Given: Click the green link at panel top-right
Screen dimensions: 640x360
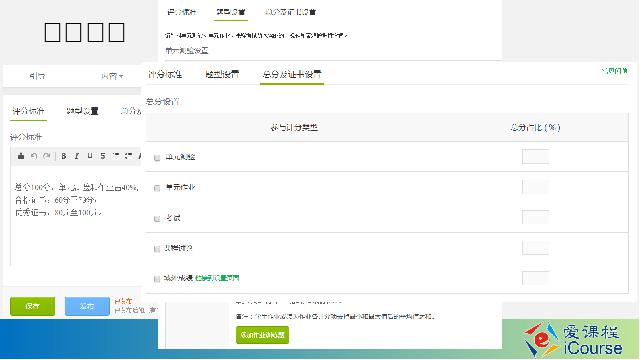Looking at the screenshot, I should 614,71.
